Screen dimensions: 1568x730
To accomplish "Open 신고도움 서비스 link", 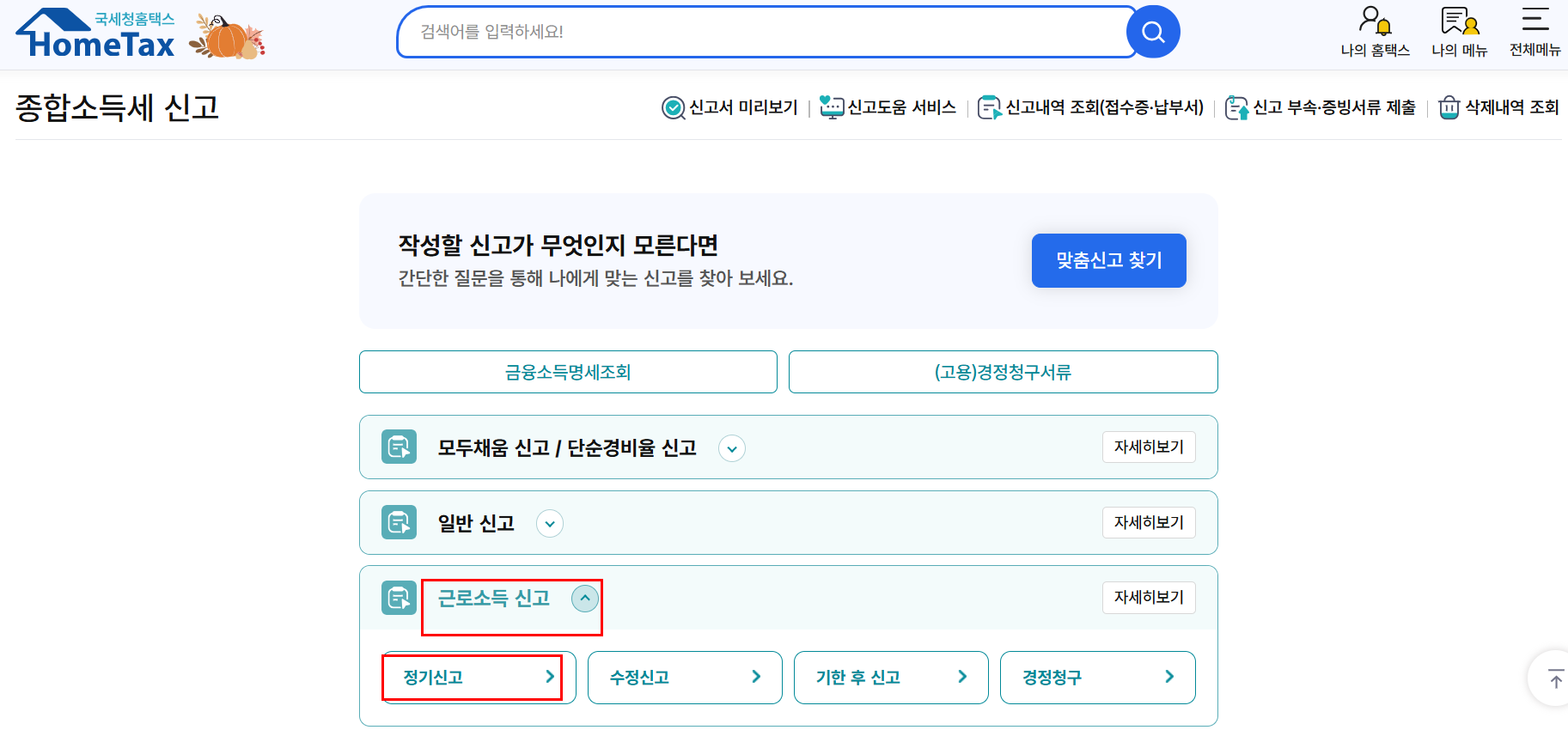I will point(901,107).
